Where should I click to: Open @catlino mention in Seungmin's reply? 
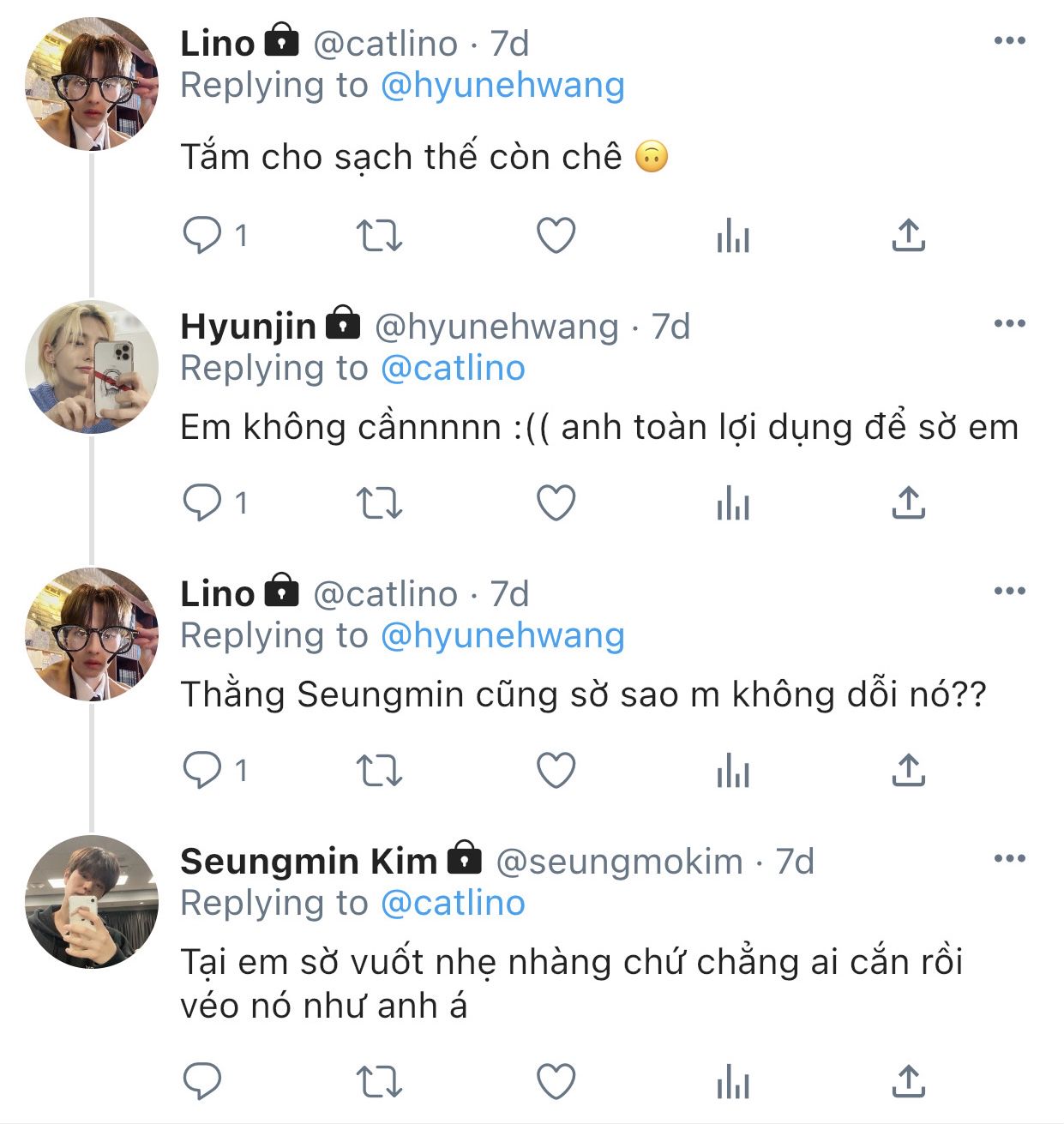[452, 904]
